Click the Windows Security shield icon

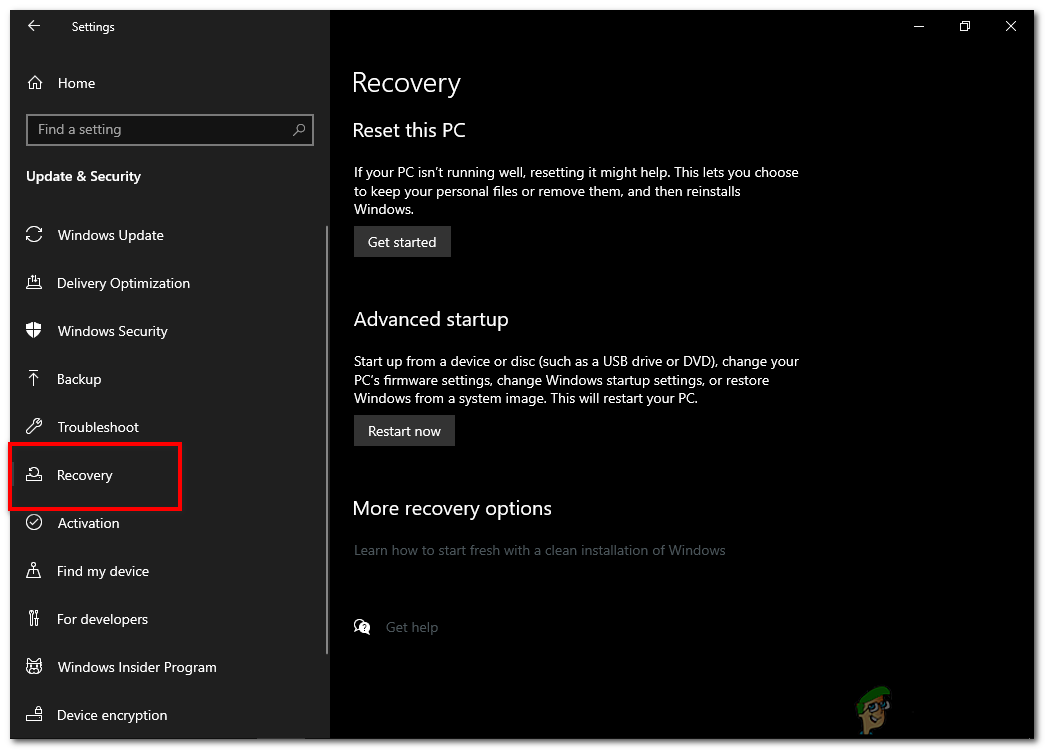pyautogui.click(x=34, y=331)
